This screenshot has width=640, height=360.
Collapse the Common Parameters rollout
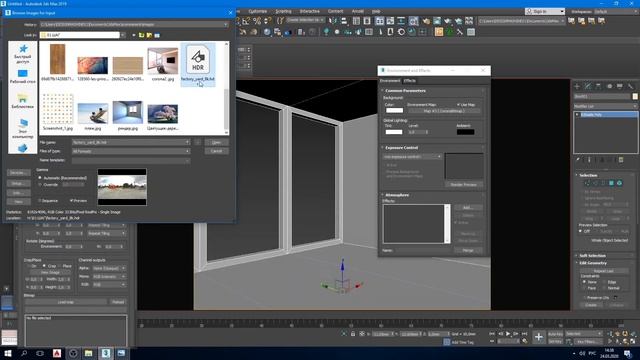(405, 91)
